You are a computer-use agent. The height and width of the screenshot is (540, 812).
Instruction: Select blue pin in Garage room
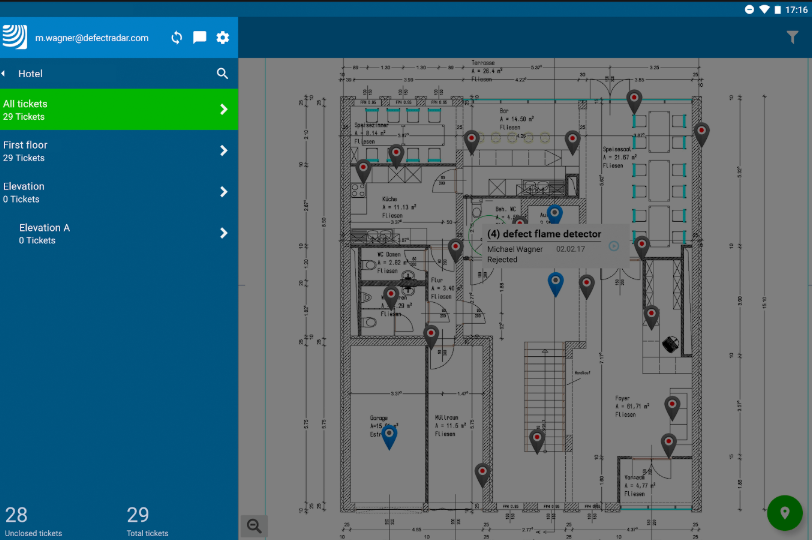click(x=389, y=437)
